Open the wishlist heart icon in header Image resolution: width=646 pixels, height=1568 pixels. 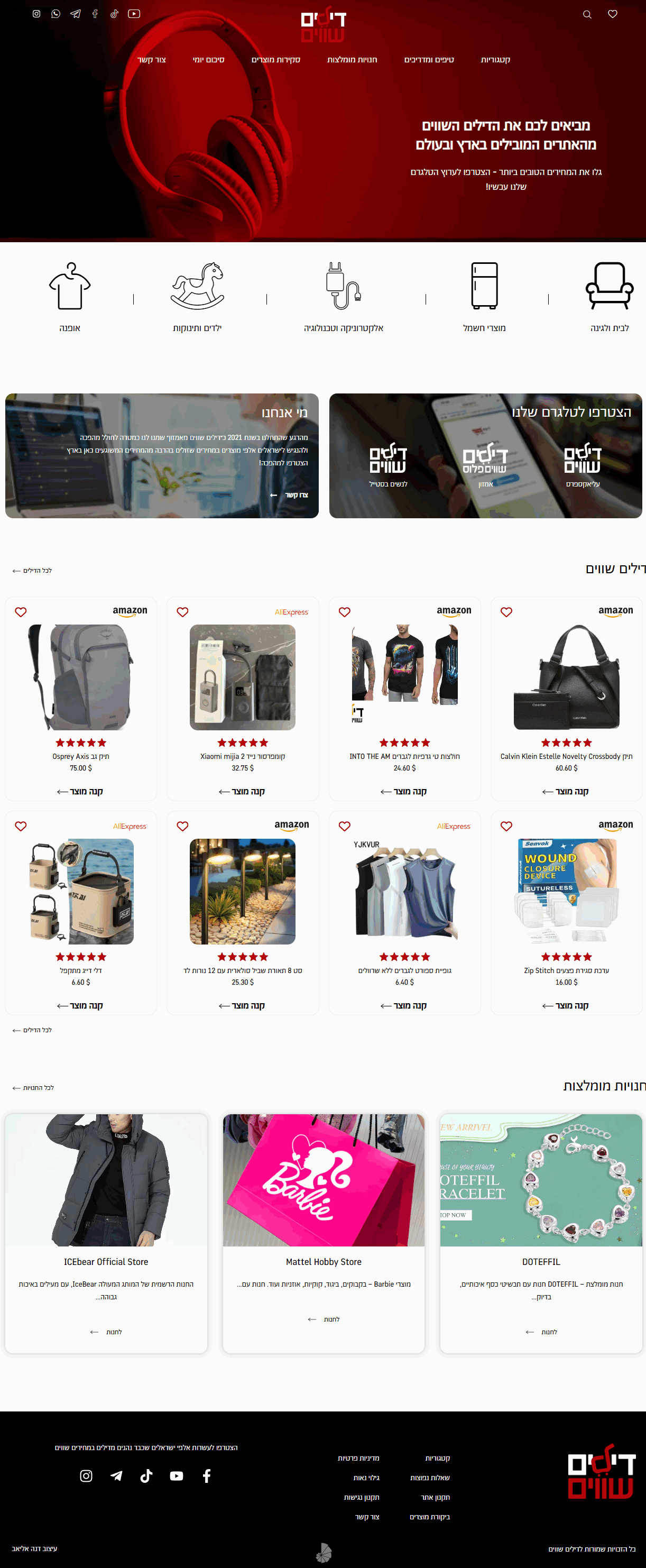pos(613,14)
